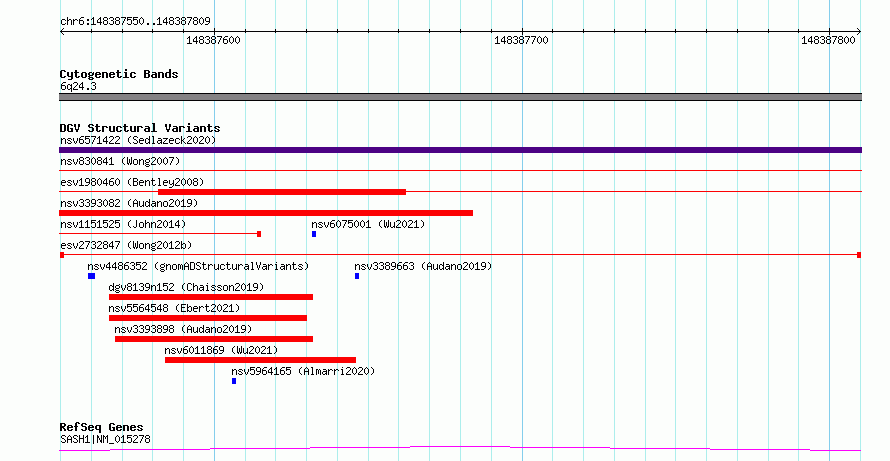Viewport: 890px width, 461px height.
Task: Click the 148387800 ruler position label
Action: (828, 40)
